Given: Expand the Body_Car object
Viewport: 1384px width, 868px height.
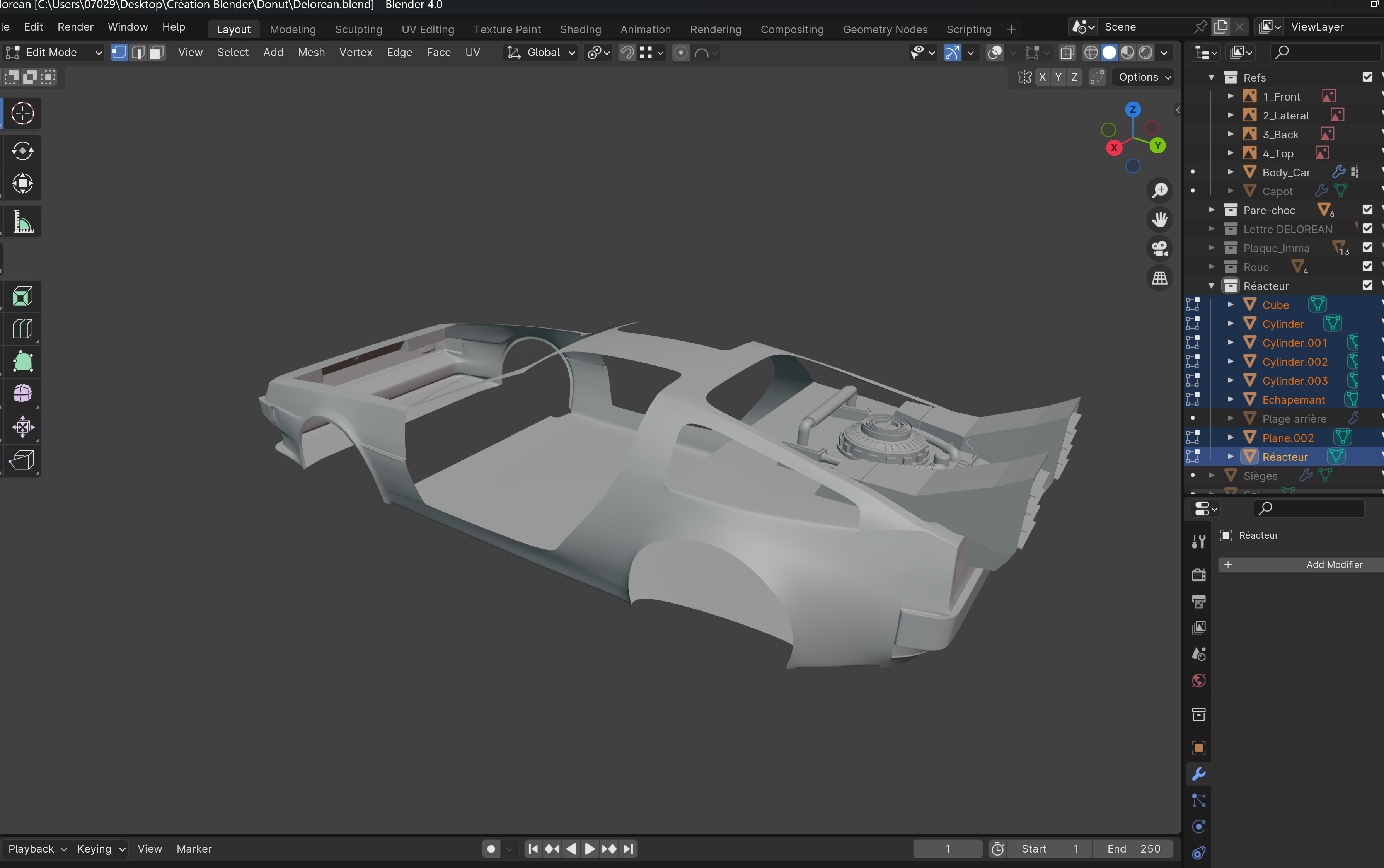Looking at the screenshot, I should tap(1230, 172).
